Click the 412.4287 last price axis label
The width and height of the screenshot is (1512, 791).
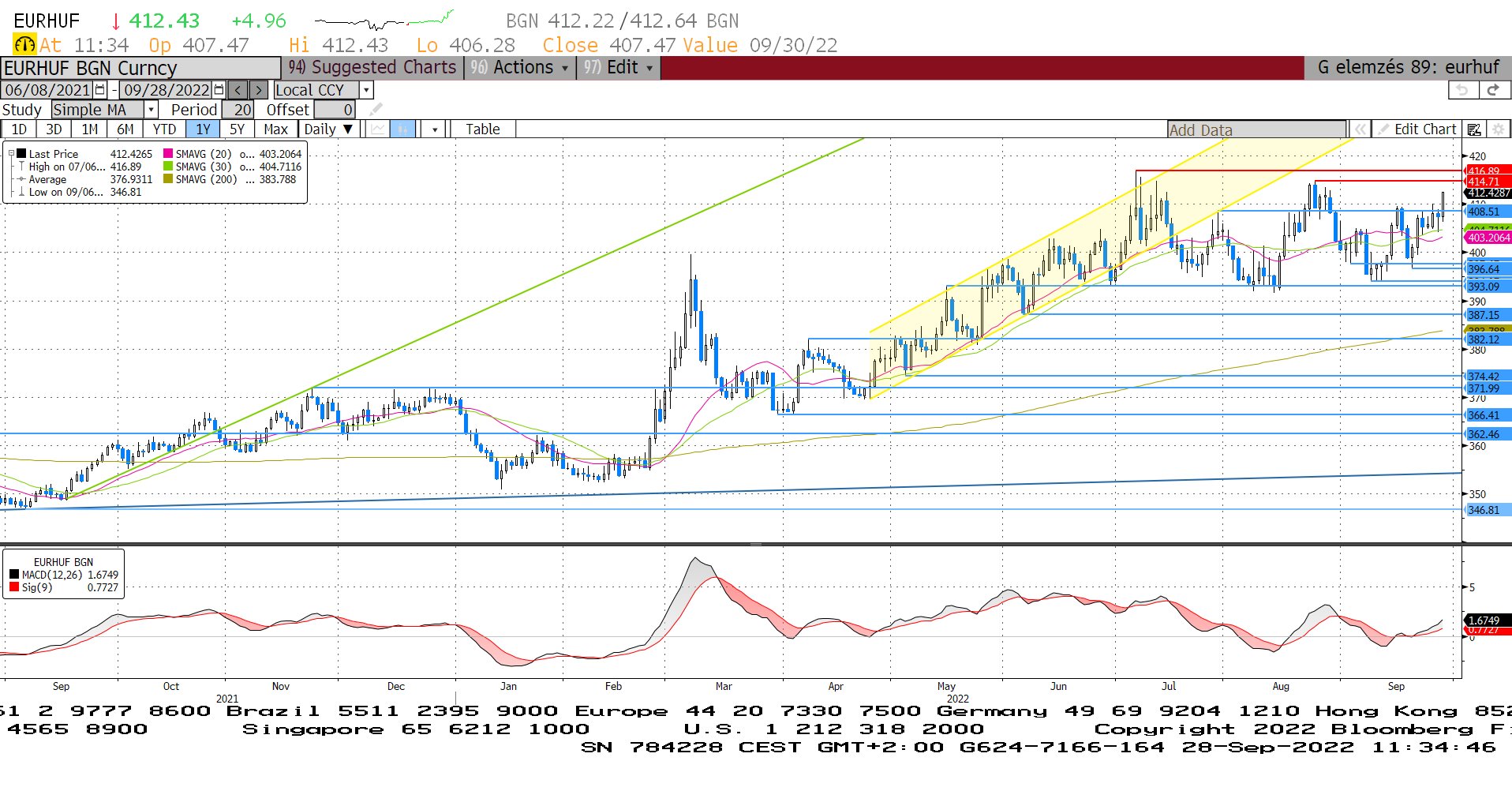point(1488,193)
